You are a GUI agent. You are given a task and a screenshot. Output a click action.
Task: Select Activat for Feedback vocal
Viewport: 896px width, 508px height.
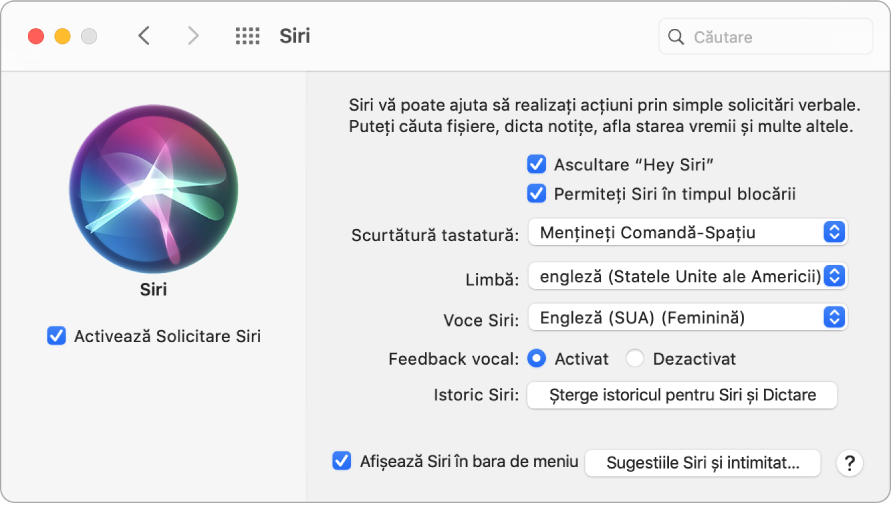(x=536, y=358)
